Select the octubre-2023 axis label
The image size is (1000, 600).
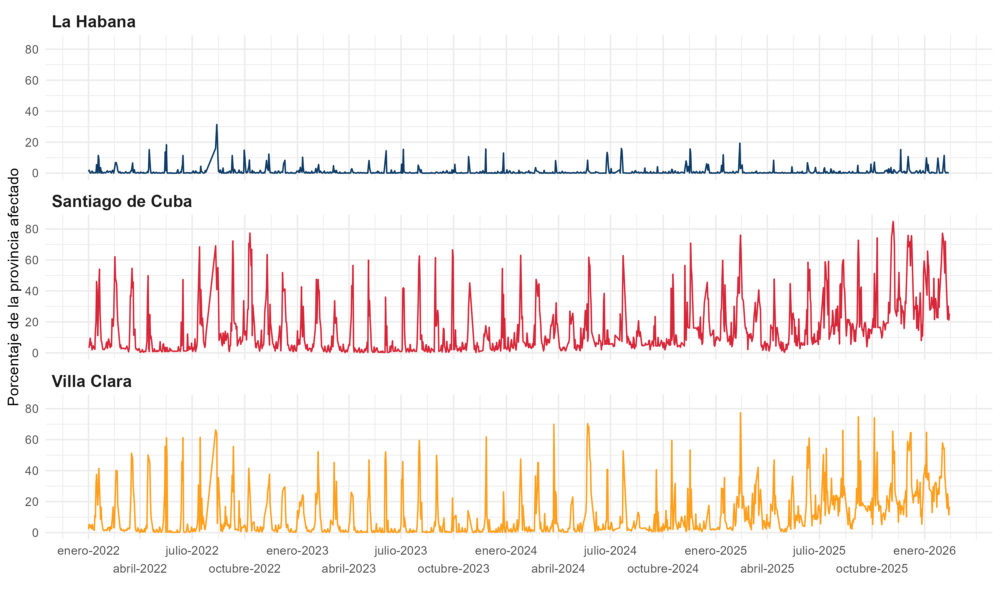453,568
